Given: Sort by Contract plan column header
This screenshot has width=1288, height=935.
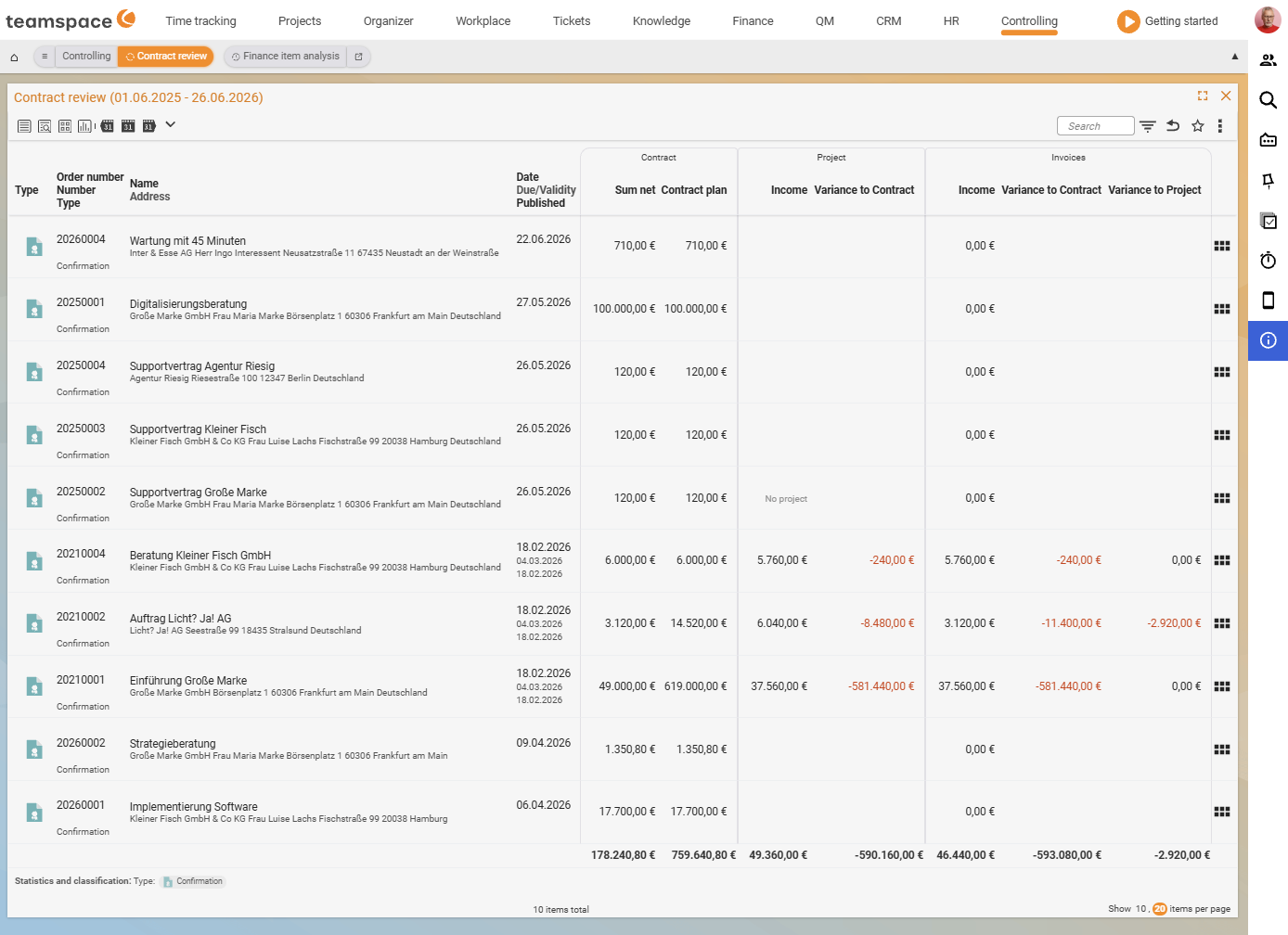Looking at the screenshot, I should pos(694,190).
